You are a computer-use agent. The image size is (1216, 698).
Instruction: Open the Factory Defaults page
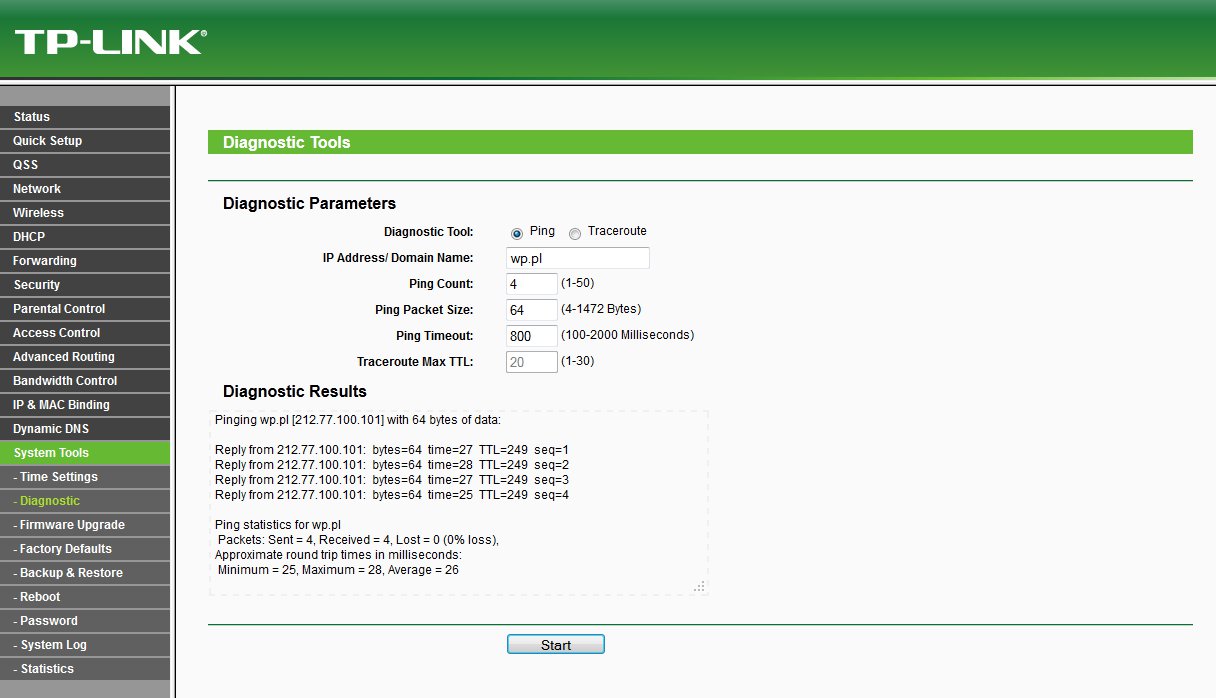coord(85,549)
